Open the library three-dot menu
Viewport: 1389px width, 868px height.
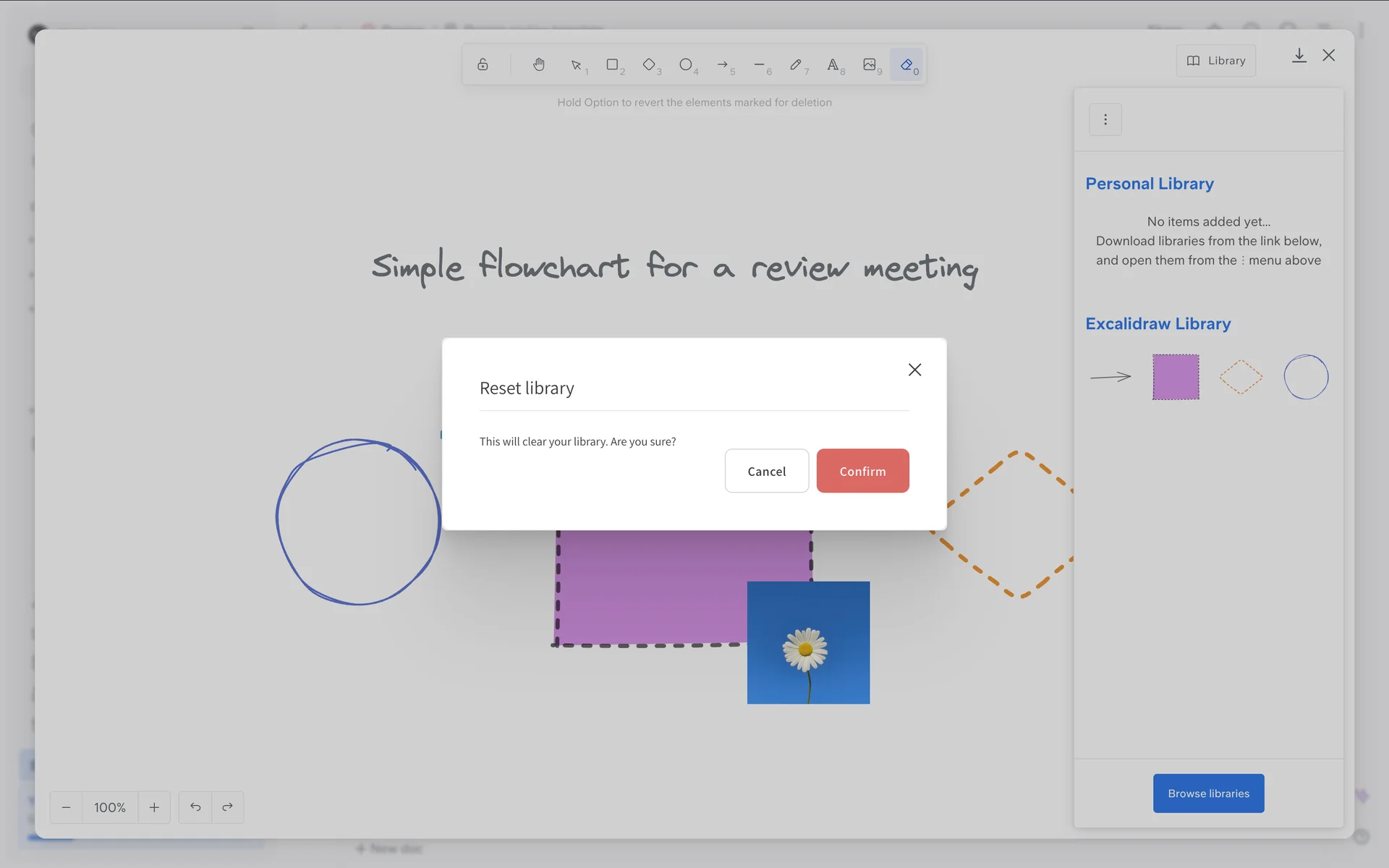pos(1105,119)
